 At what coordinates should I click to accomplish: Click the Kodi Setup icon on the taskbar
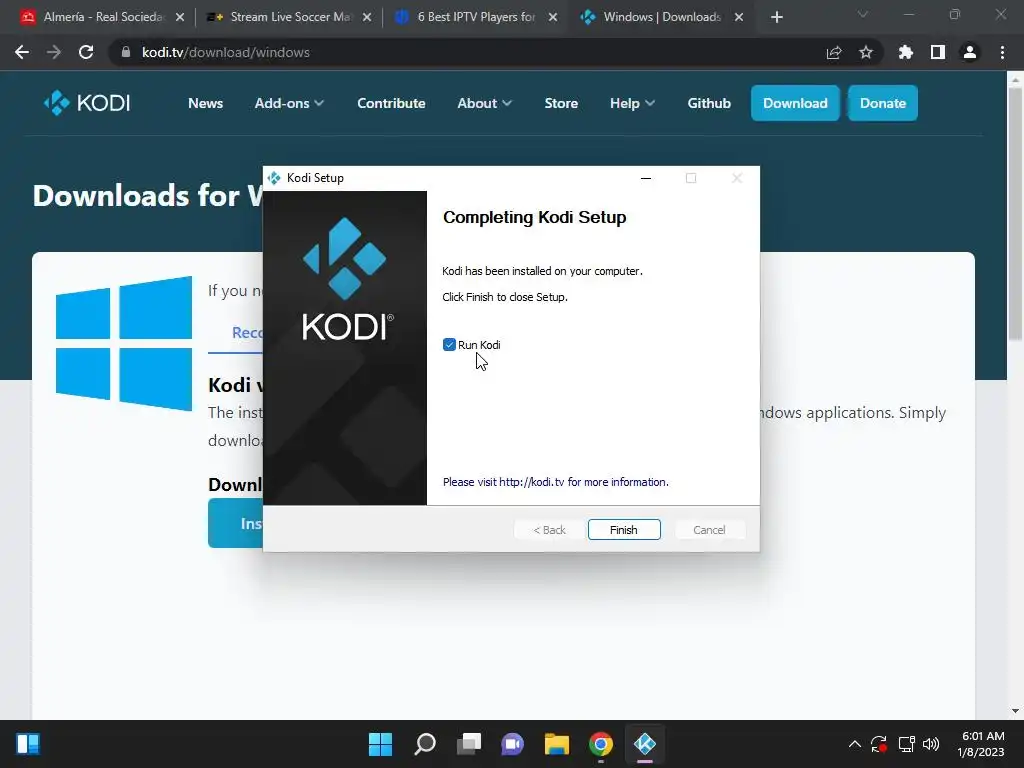click(645, 744)
